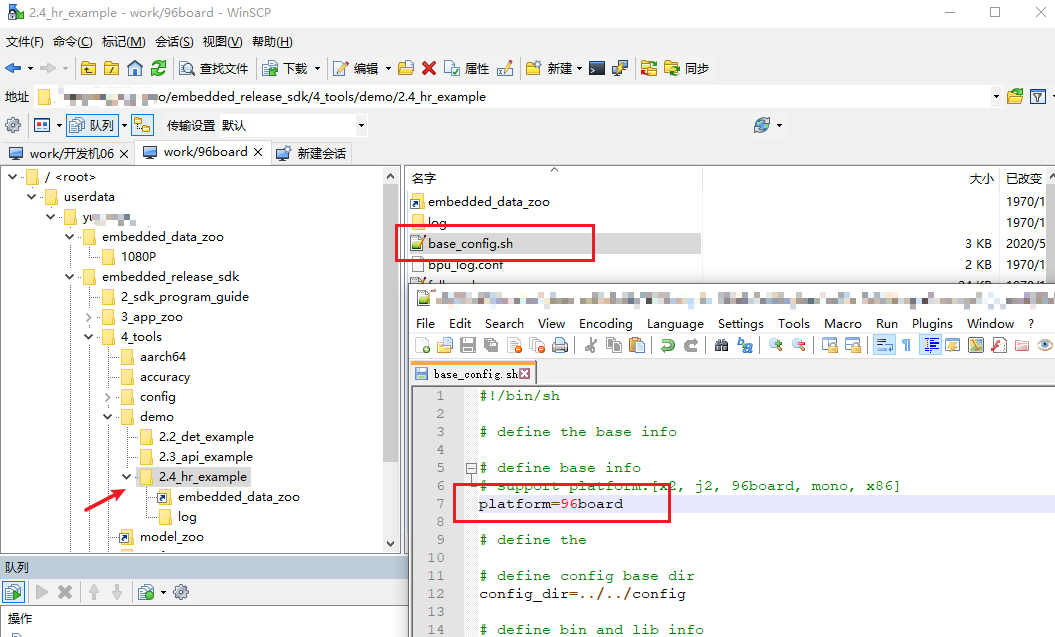
Task: Collapse the 2.4_hr_example tree folder
Action: point(127,477)
